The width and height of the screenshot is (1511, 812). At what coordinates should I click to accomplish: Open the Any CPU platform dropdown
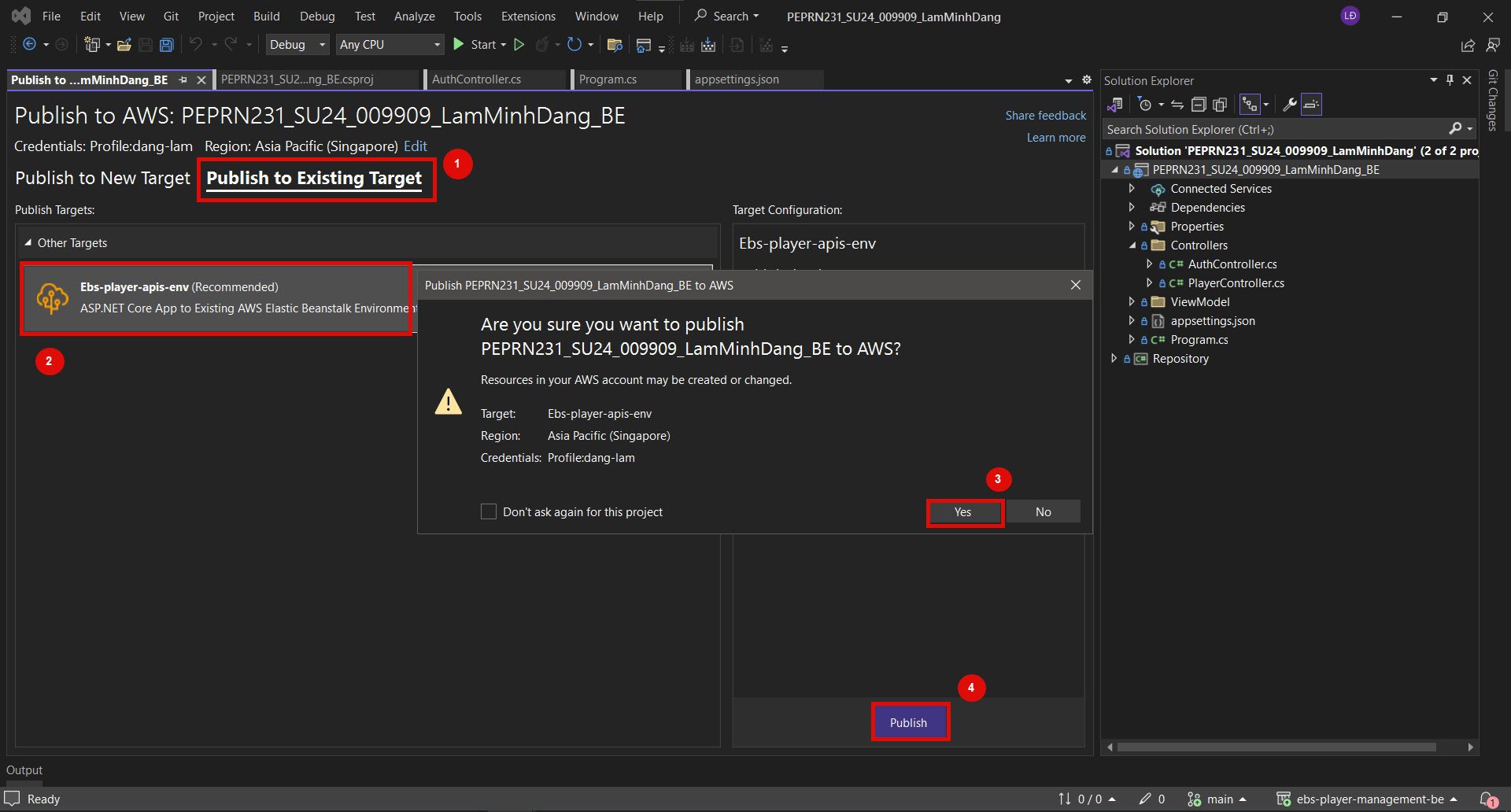(x=390, y=45)
